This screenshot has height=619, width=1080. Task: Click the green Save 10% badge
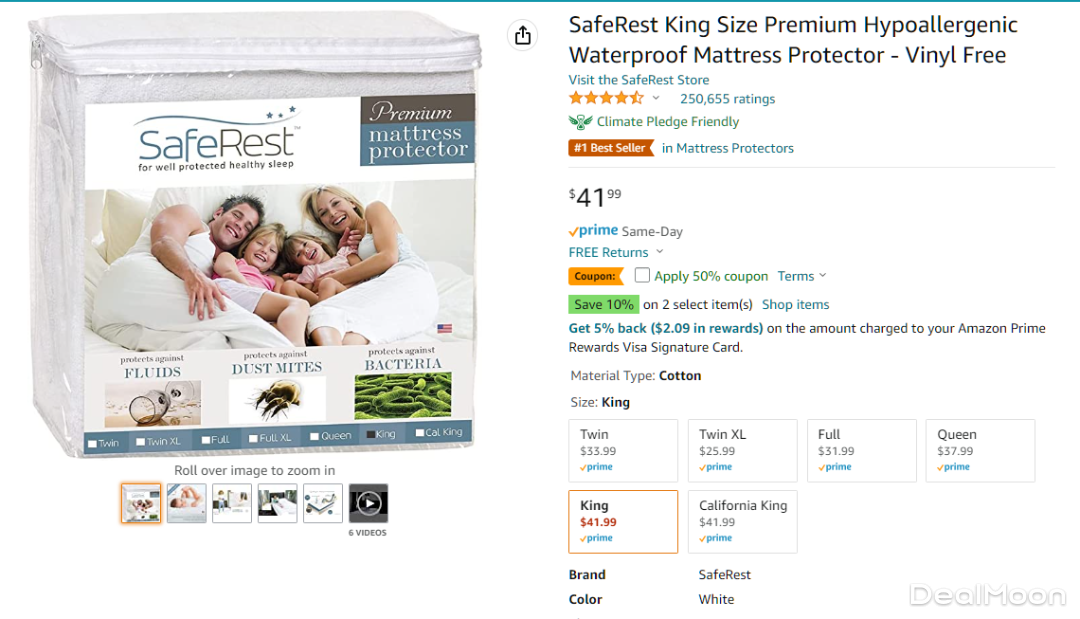coord(603,304)
